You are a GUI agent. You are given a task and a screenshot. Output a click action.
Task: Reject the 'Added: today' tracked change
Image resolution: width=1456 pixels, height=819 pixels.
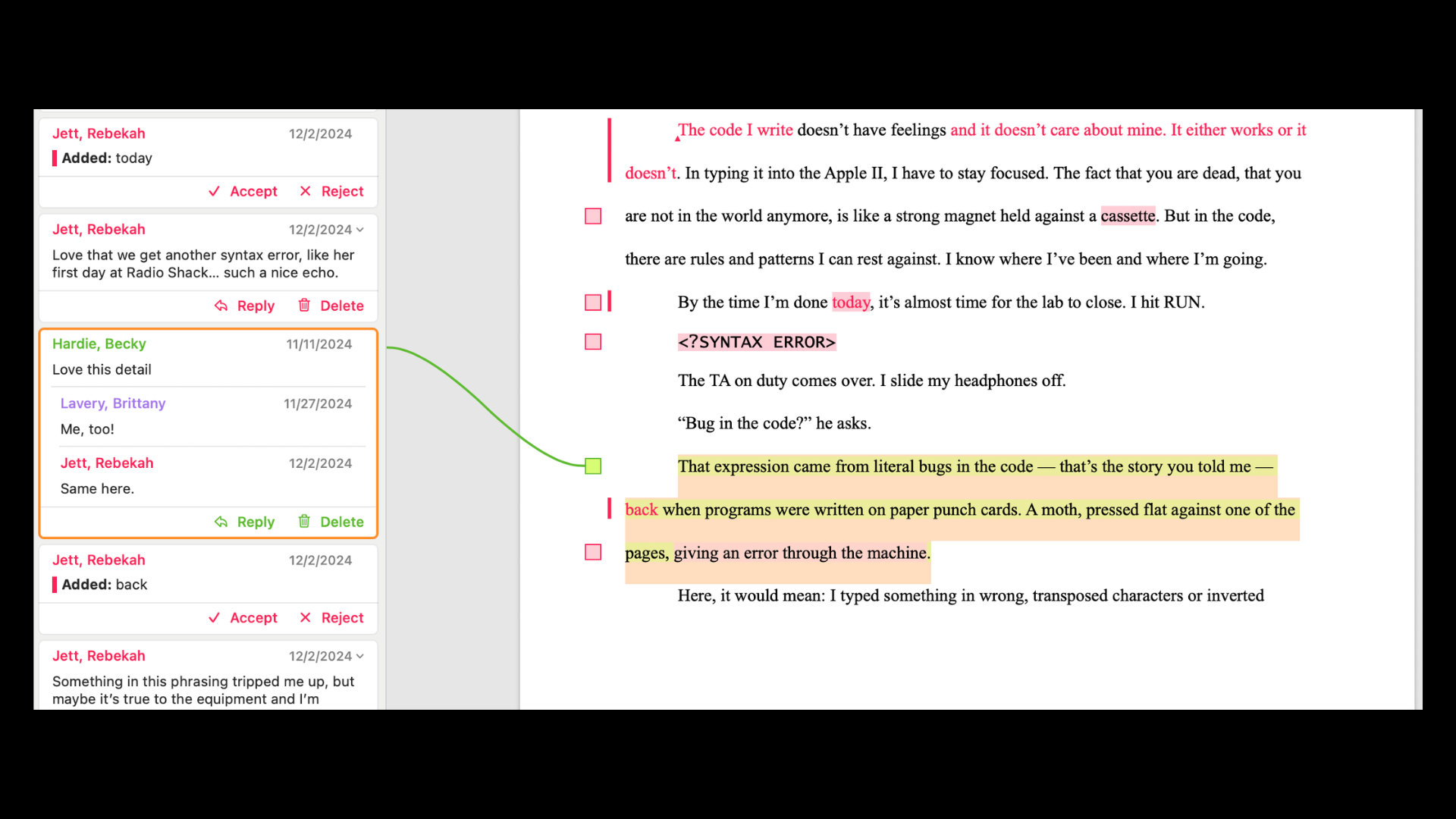coord(331,191)
